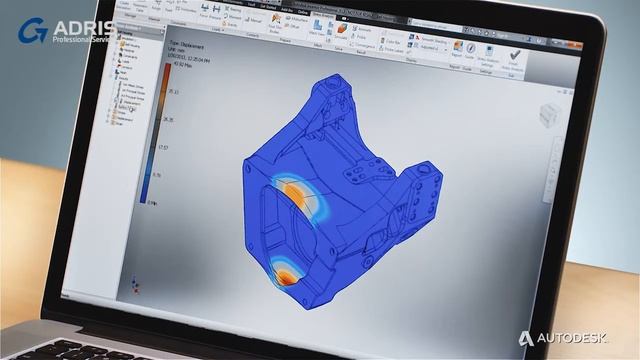This screenshot has width=640, height=360.
Task: Generate a Report from the ribbon
Action: click(457, 49)
